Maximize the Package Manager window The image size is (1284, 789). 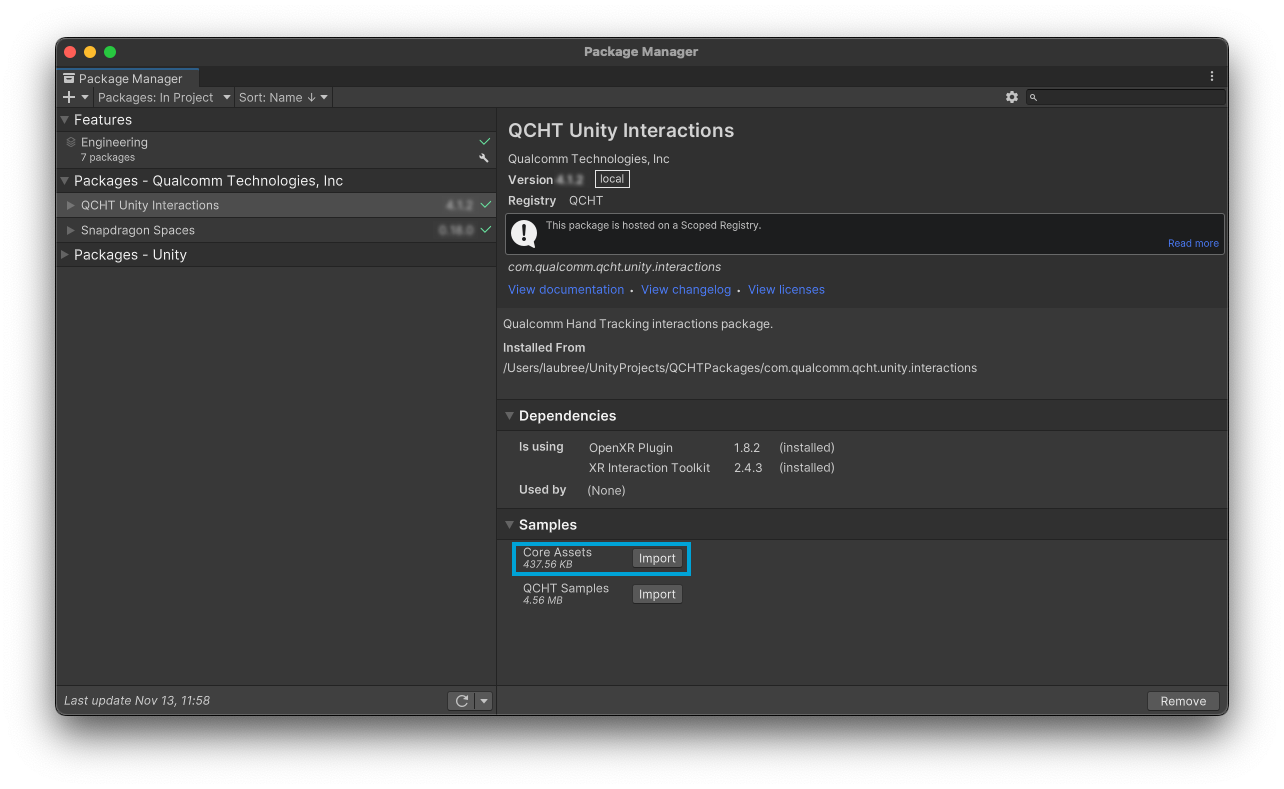(110, 52)
